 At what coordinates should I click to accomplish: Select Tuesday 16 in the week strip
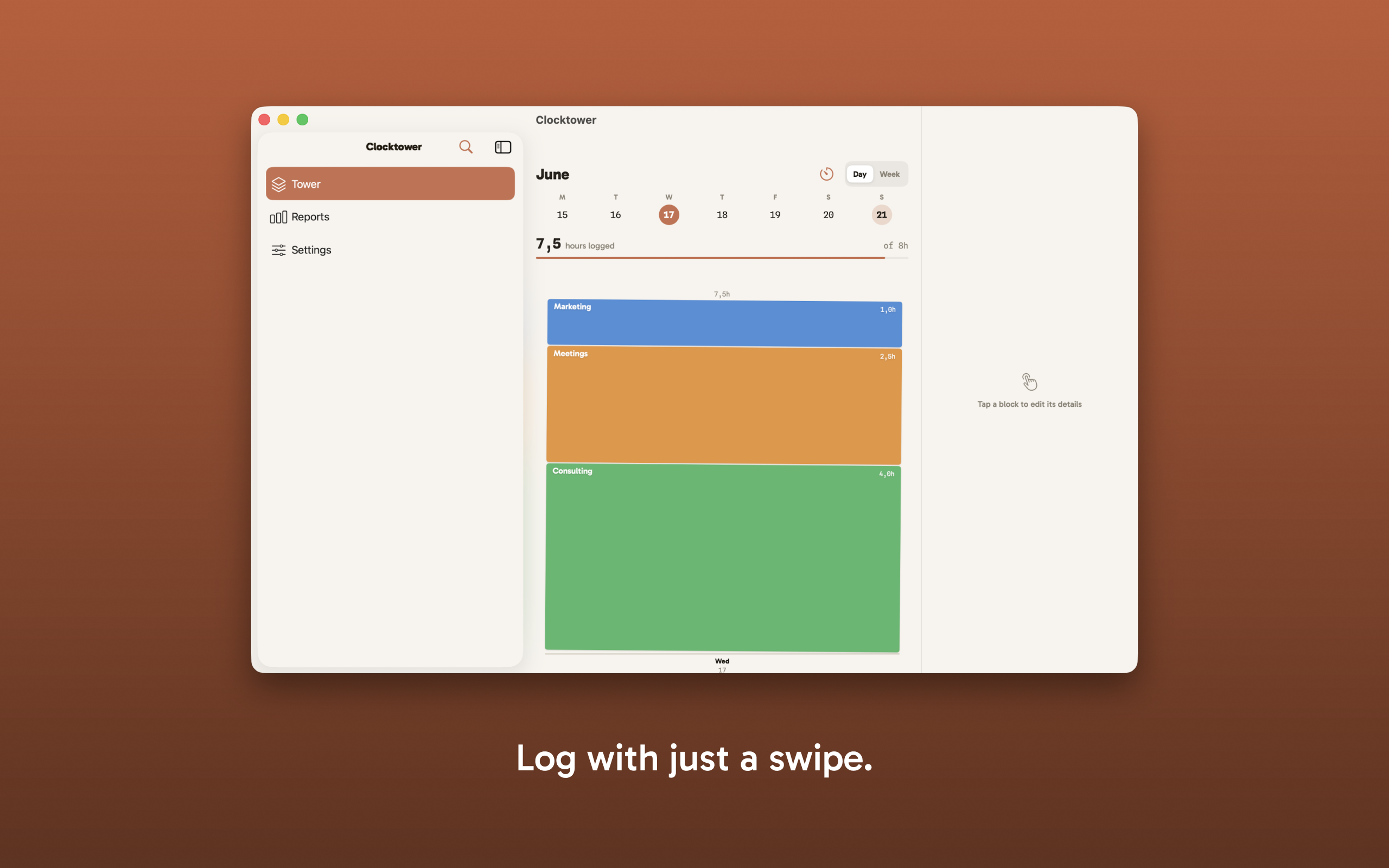pyautogui.click(x=615, y=215)
